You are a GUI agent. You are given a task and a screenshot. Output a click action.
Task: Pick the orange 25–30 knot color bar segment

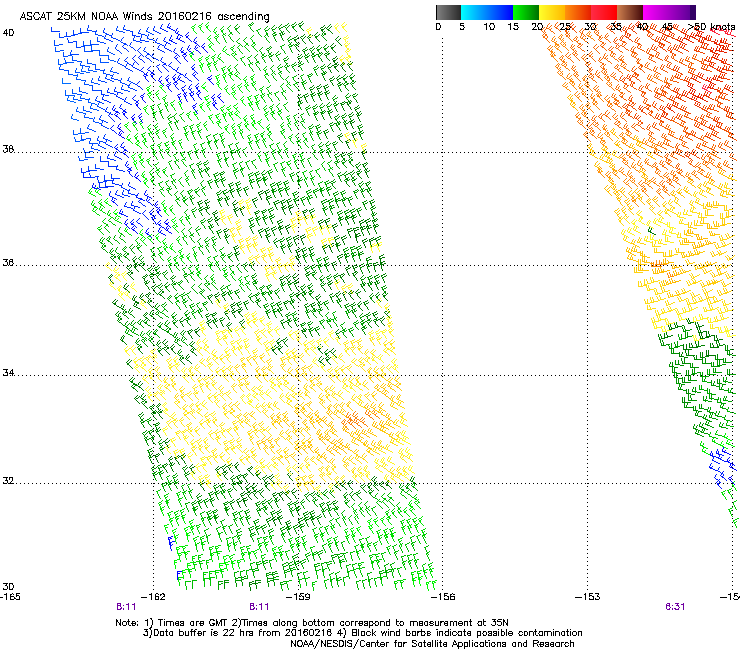coord(578,12)
